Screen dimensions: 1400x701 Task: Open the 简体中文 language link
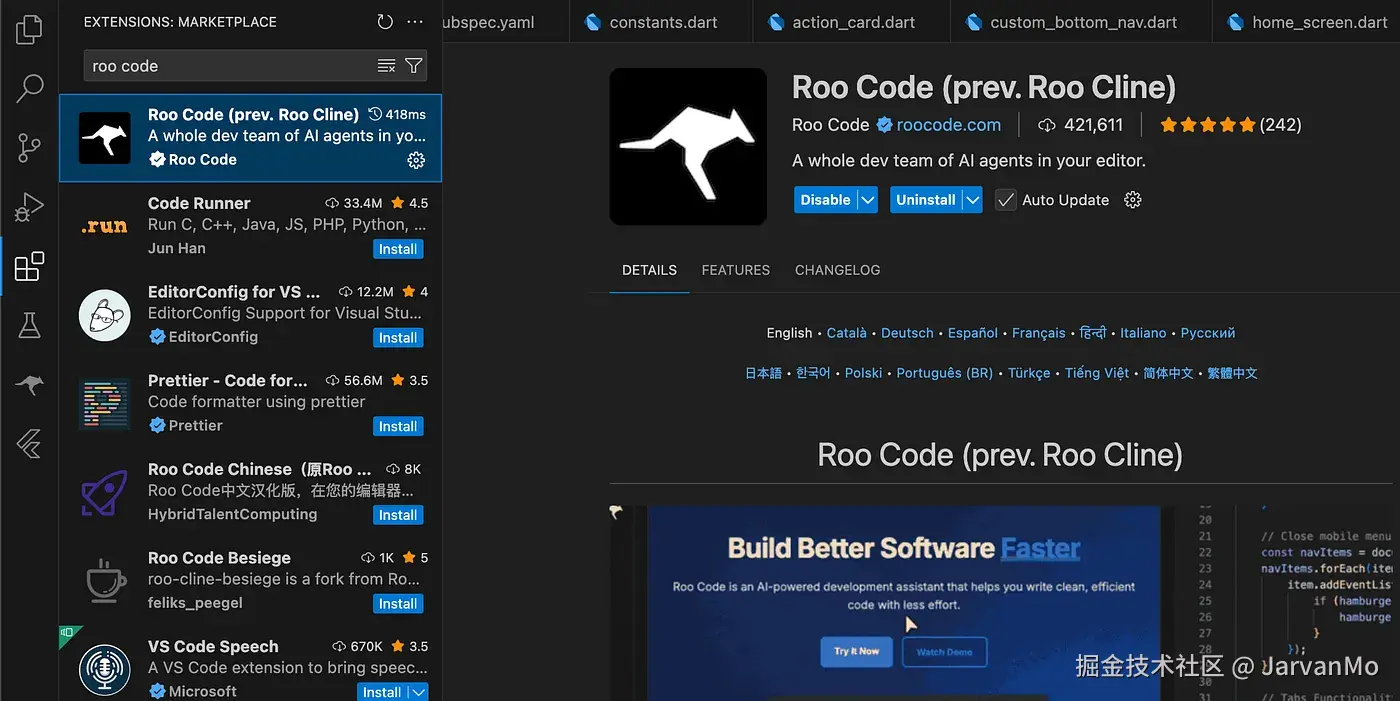[1169, 373]
